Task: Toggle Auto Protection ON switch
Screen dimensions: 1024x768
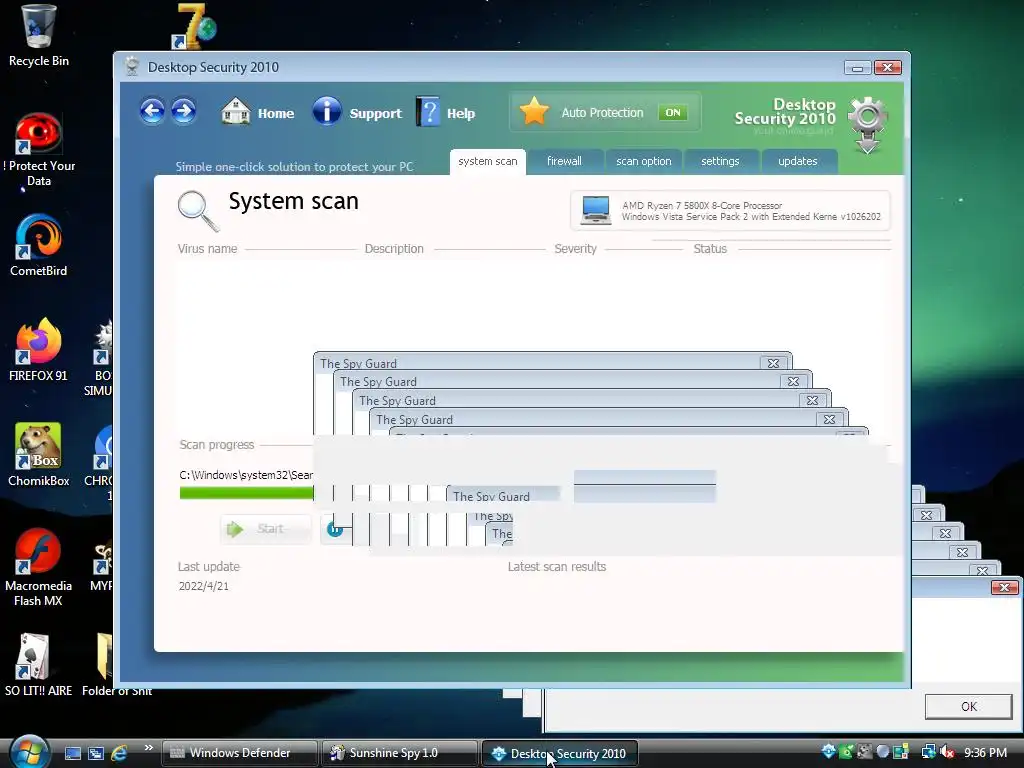Action: click(x=672, y=112)
